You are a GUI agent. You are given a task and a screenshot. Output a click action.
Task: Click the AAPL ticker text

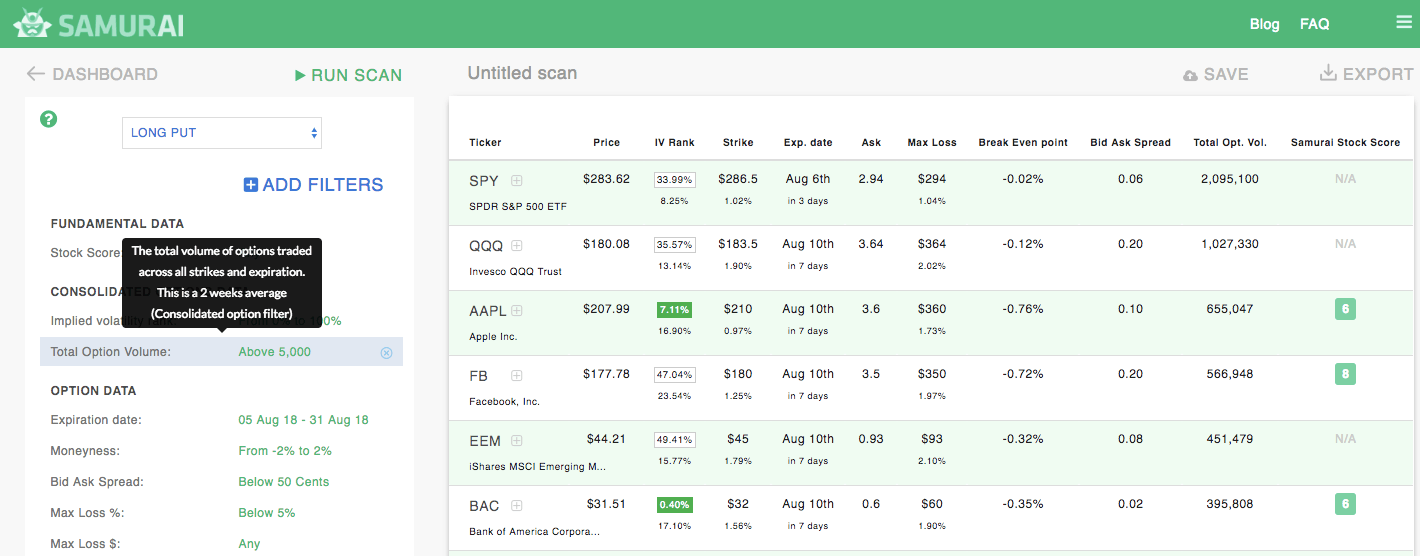(x=488, y=311)
